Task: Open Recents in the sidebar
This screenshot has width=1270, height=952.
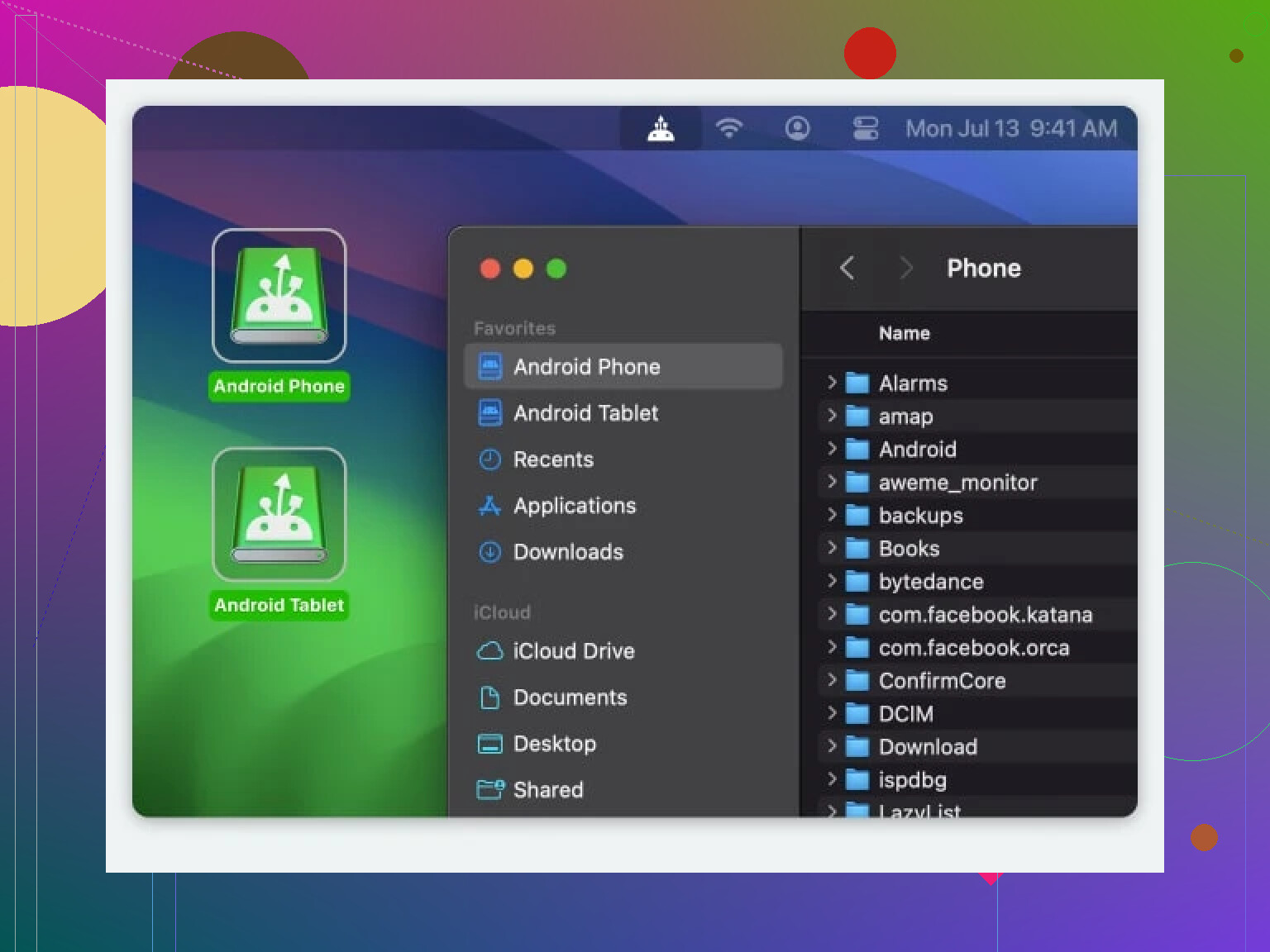Action: [623, 459]
